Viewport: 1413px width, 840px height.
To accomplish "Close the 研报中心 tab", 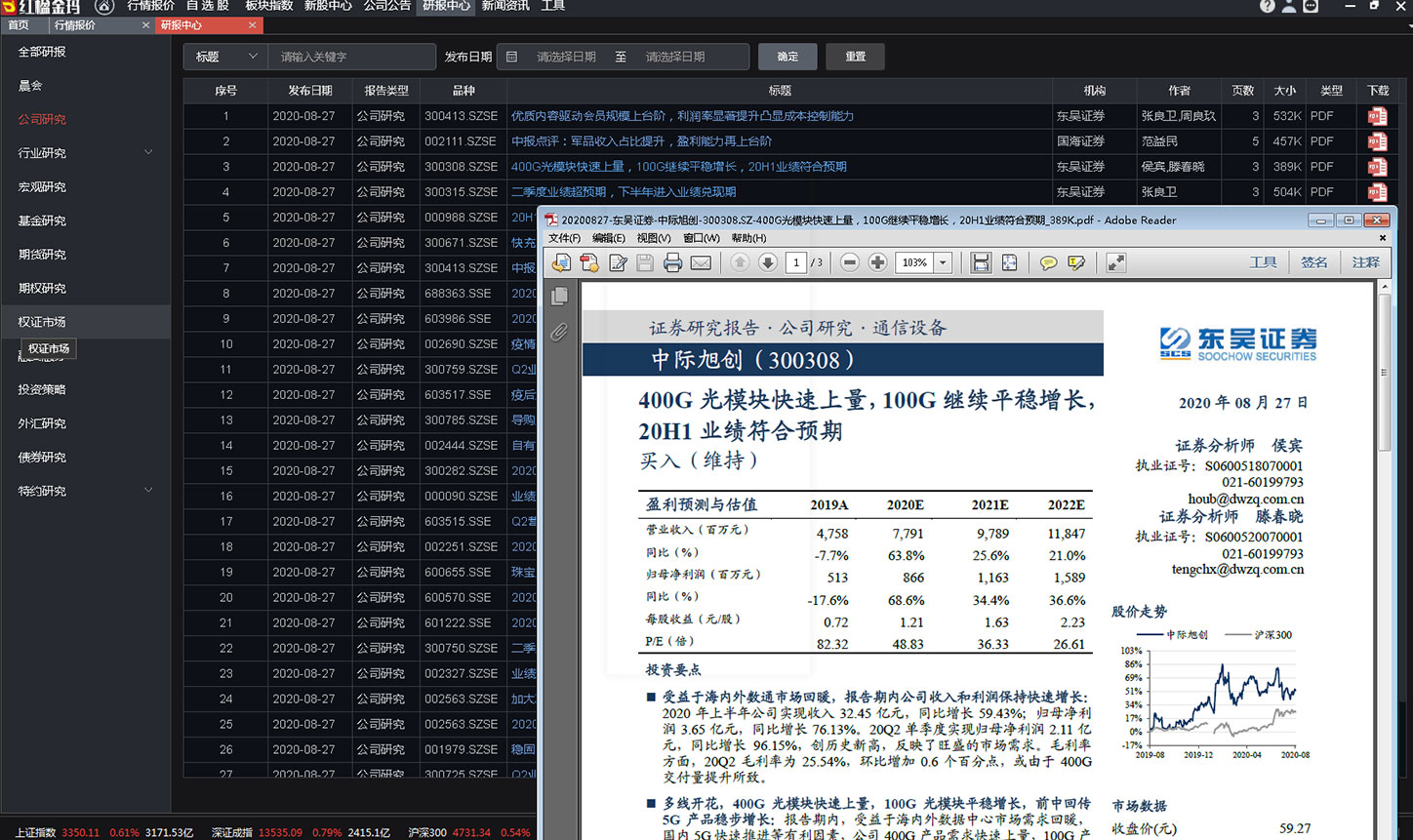I will tap(252, 25).
